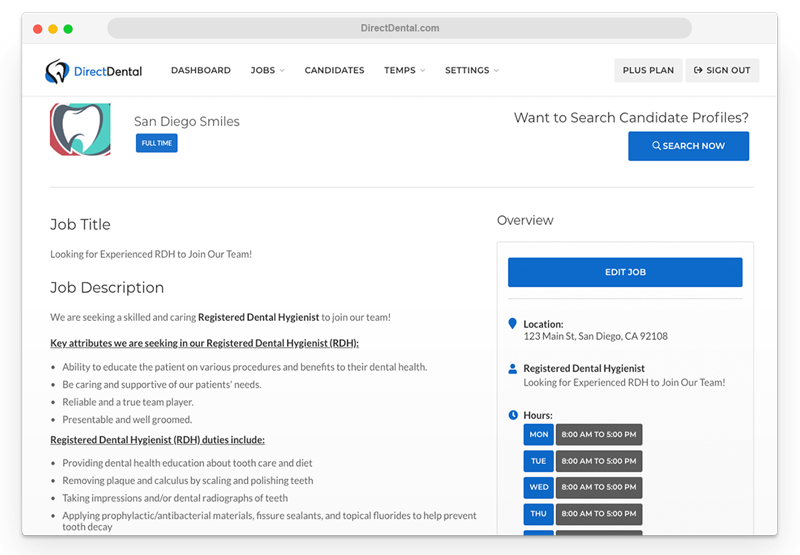Click the Registered Dental Hygienist label in Overview
800x555 pixels.
click(584, 368)
